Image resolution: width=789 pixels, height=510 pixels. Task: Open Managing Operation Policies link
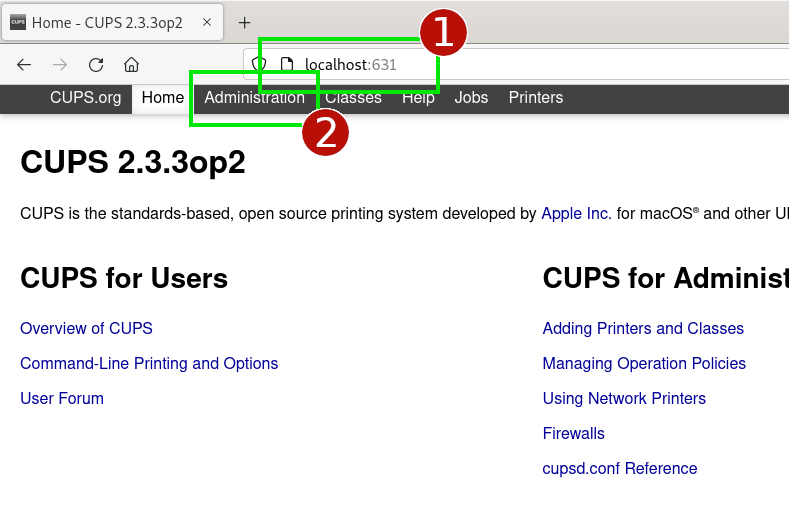[644, 364]
